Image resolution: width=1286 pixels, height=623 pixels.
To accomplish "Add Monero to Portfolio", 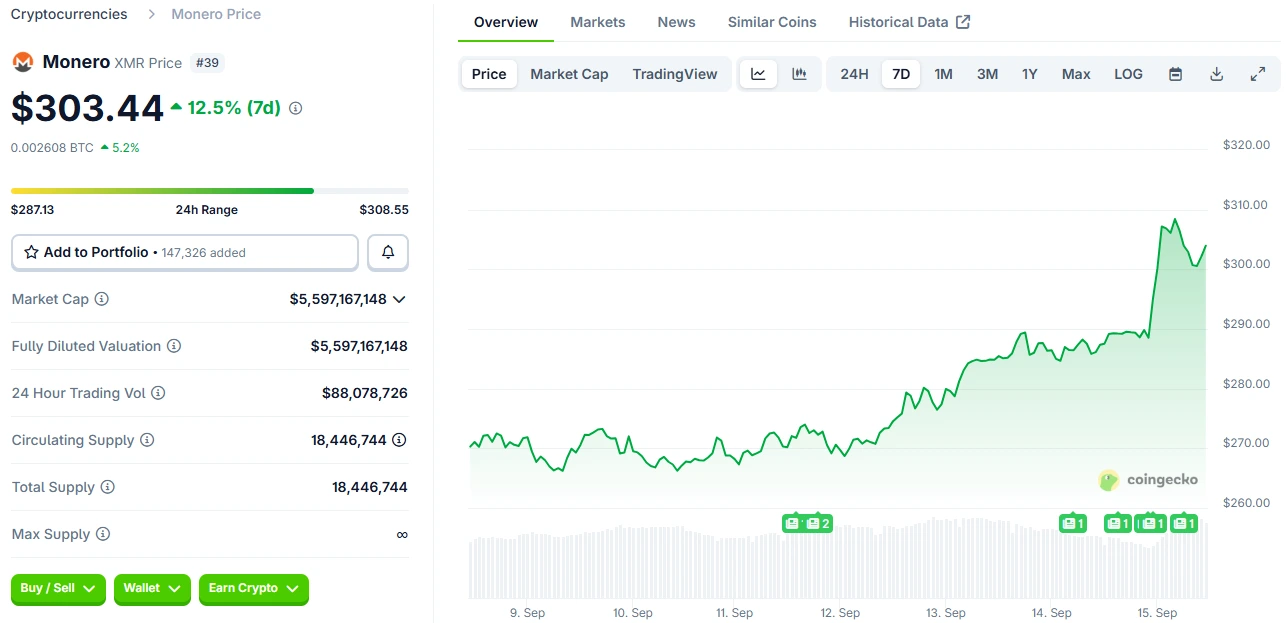I will coord(184,252).
